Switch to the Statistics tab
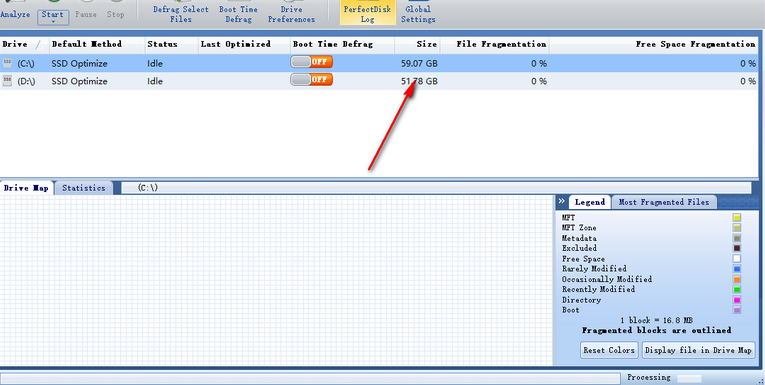 pos(83,188)
